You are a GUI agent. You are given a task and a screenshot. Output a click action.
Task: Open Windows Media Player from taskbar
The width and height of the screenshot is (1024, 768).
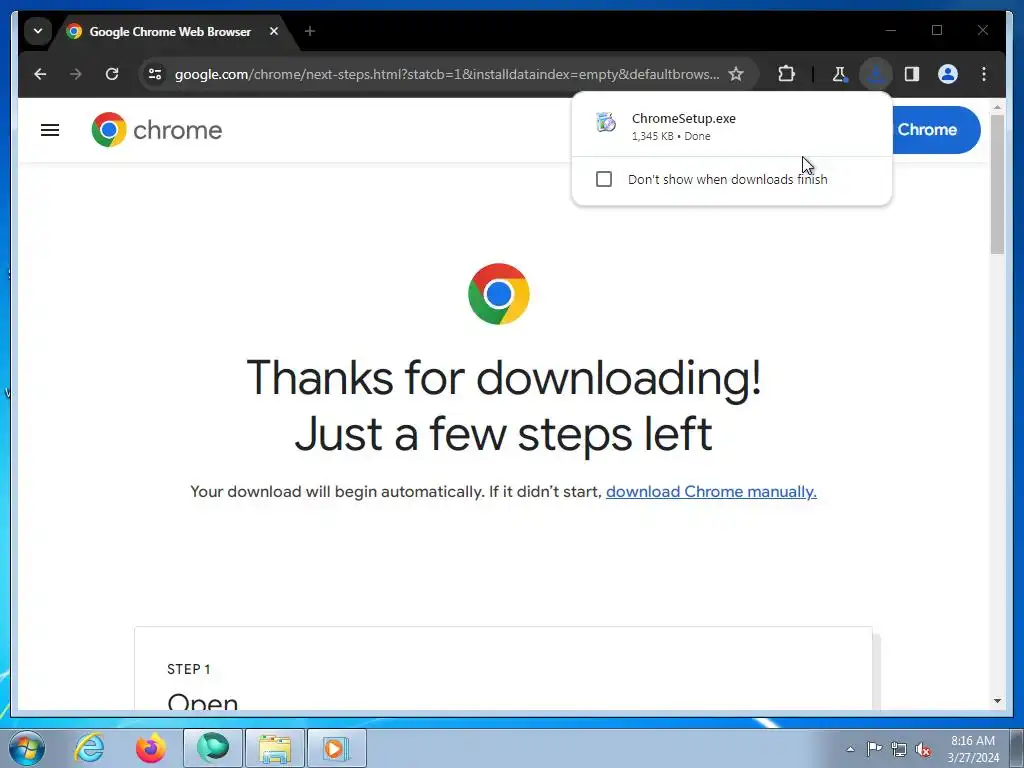[336, 748]
